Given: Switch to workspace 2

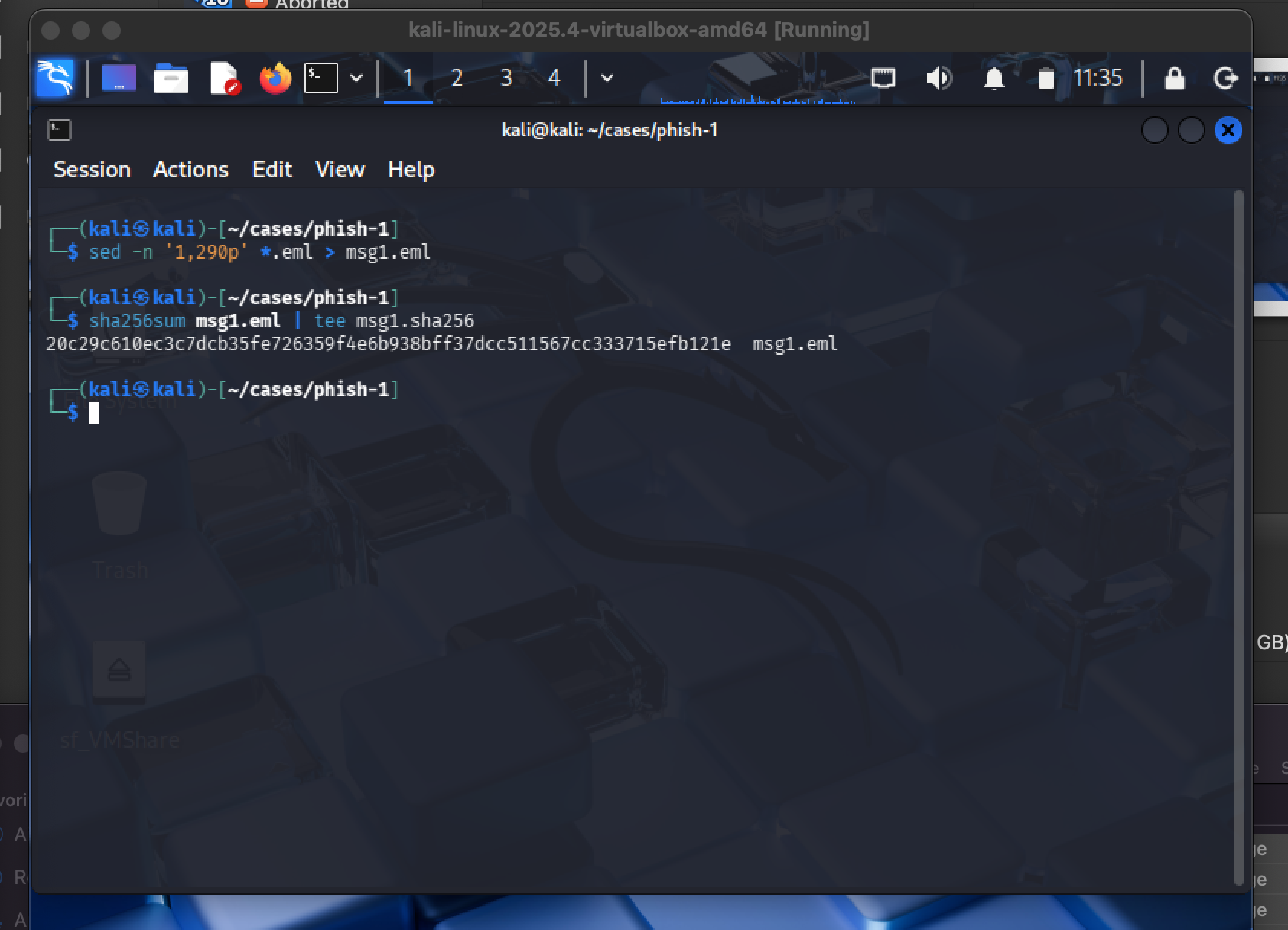Looking at the screenshot, I should (457, 78).
